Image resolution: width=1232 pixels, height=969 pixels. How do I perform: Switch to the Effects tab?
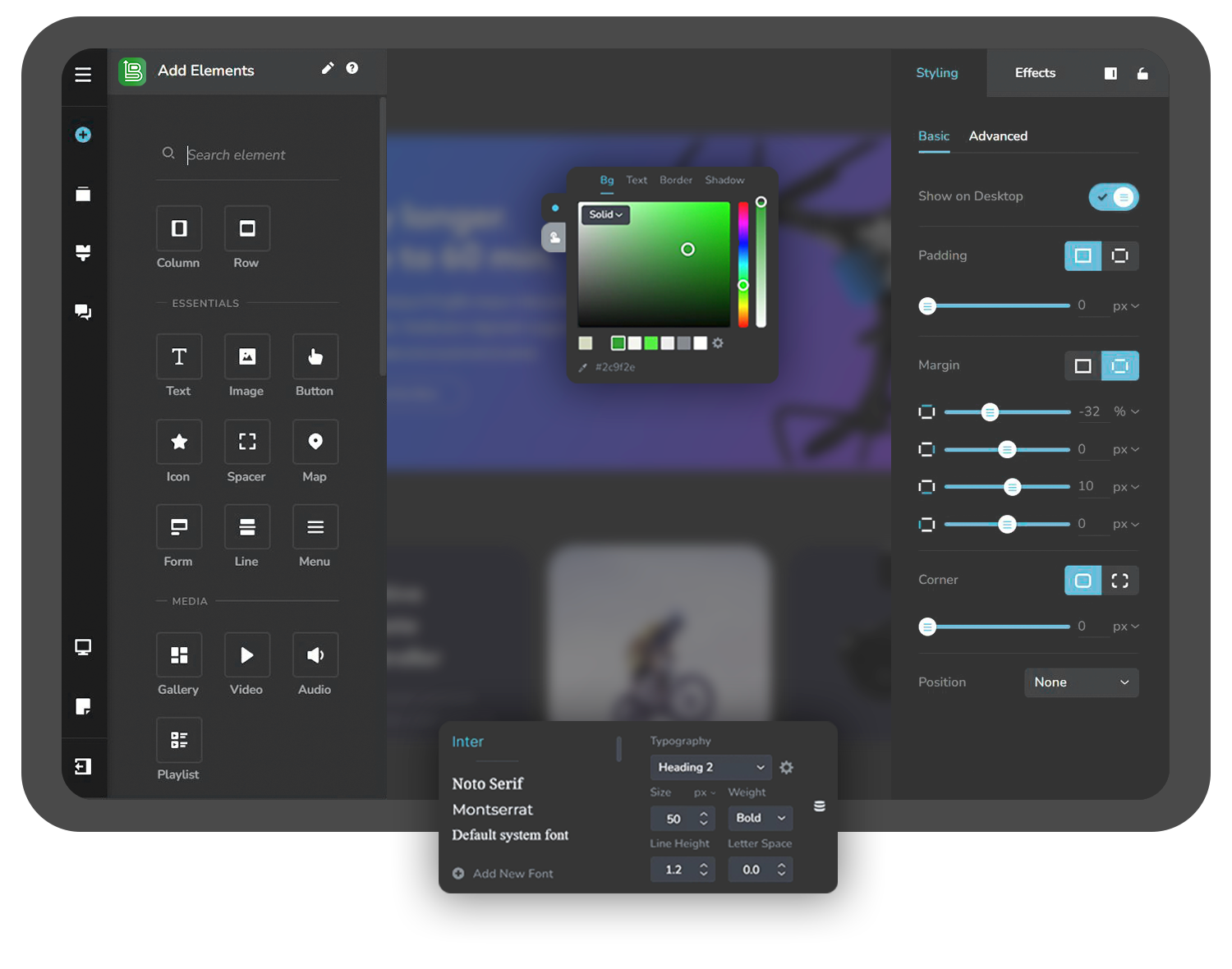[x=1035, y=73]
